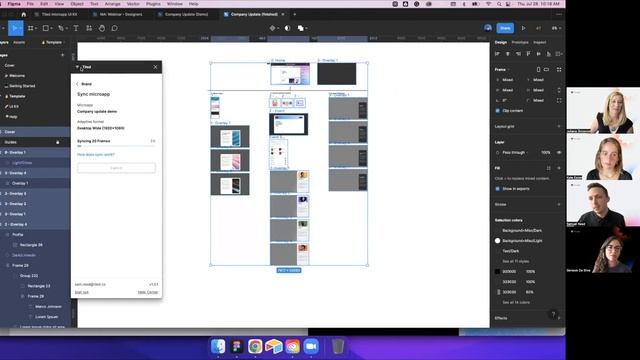Go back to Brand in plugin

[84, 84]
